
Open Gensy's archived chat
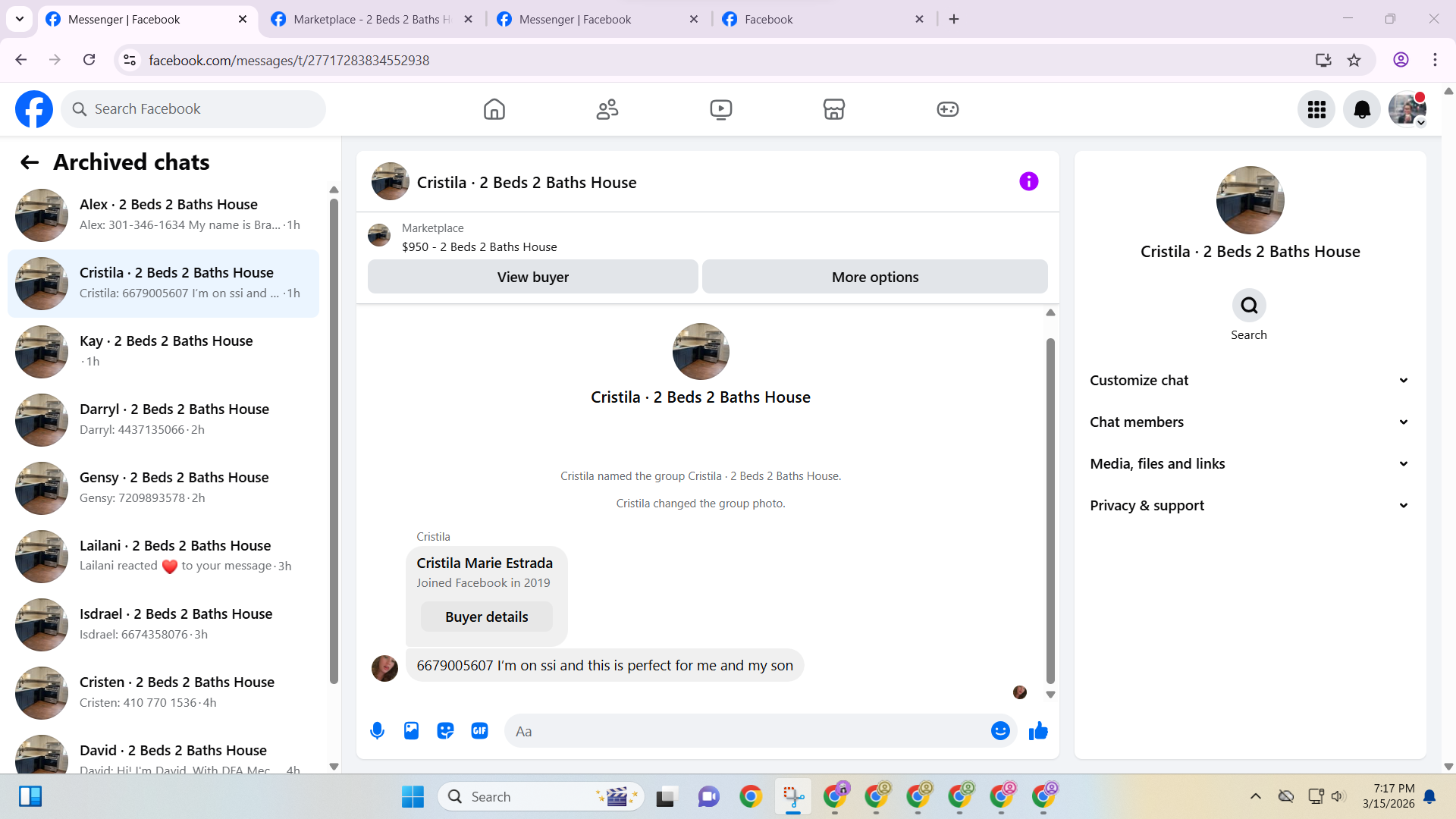click(163, 488)
